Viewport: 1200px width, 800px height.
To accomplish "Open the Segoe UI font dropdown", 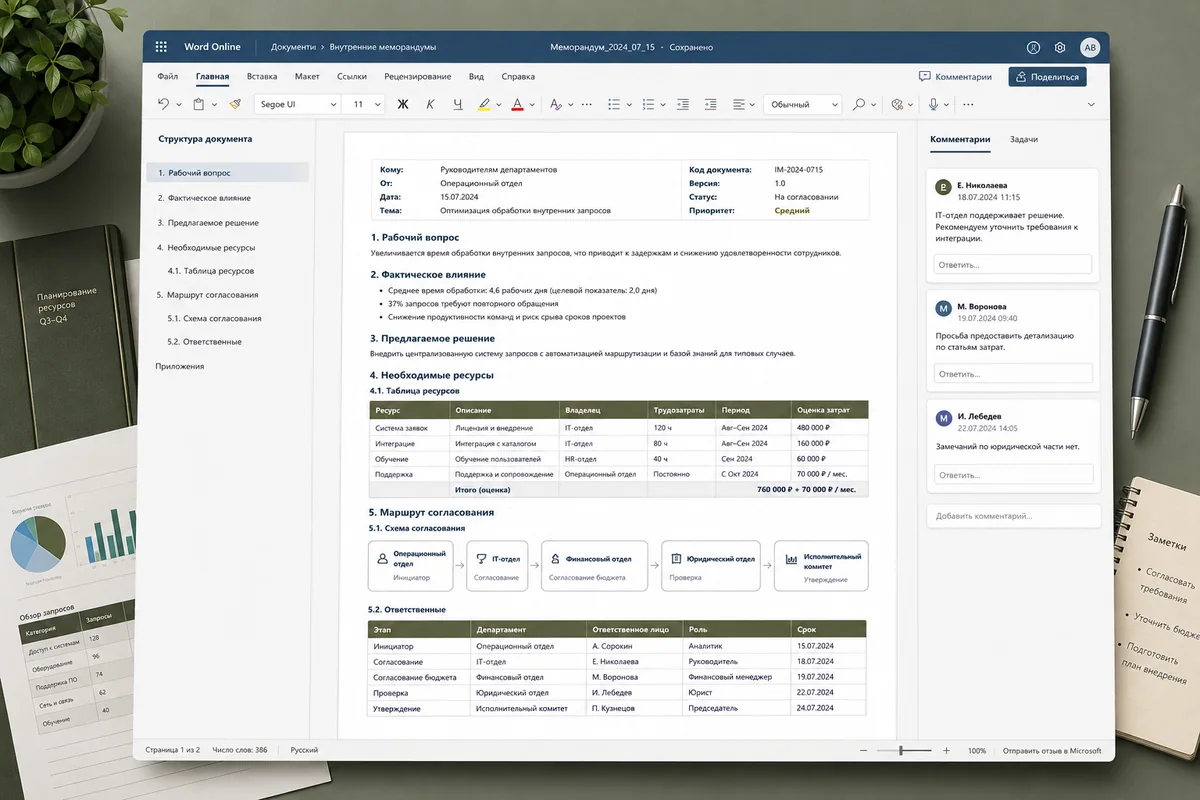I will coord(296,104).
